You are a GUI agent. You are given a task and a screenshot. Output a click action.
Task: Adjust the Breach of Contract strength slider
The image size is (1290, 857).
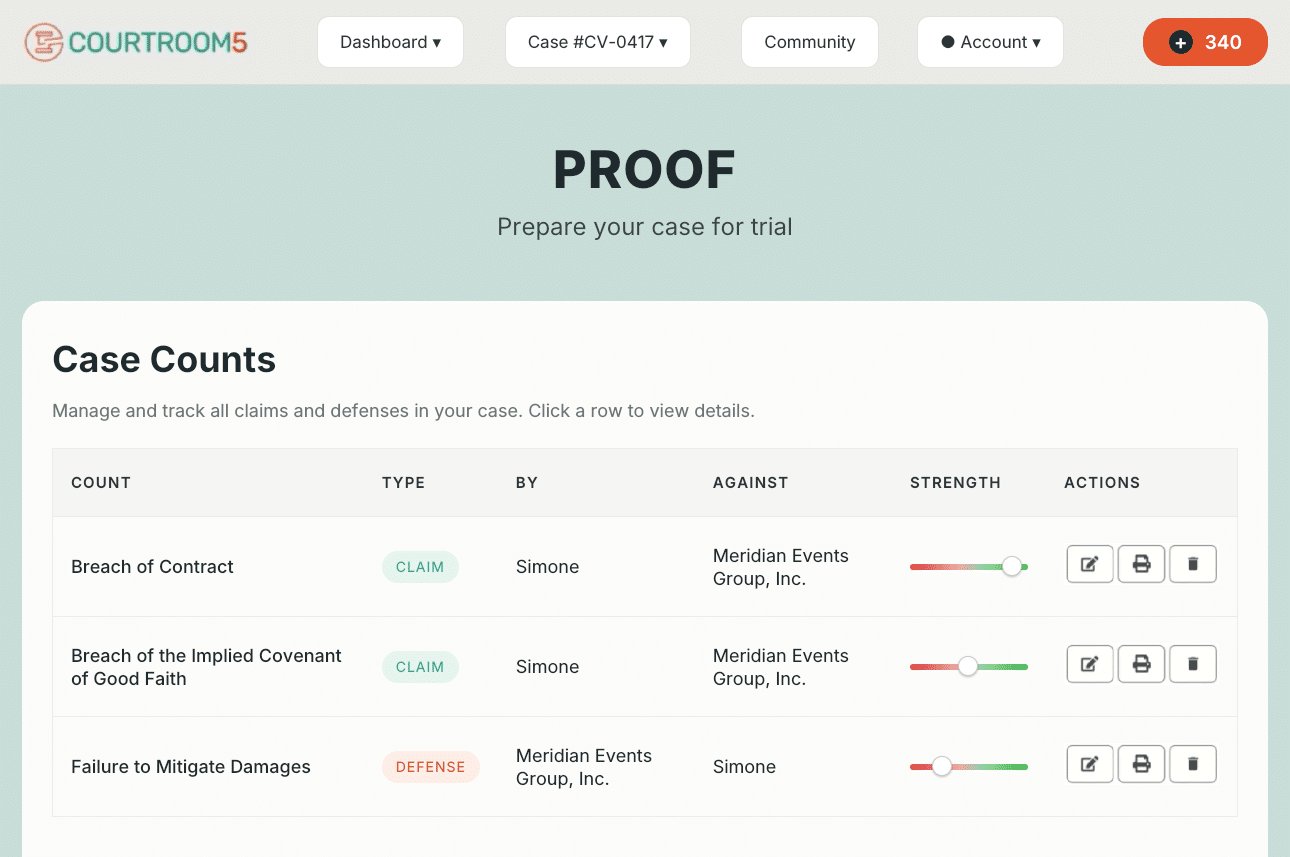click(x=1012, y=566)
